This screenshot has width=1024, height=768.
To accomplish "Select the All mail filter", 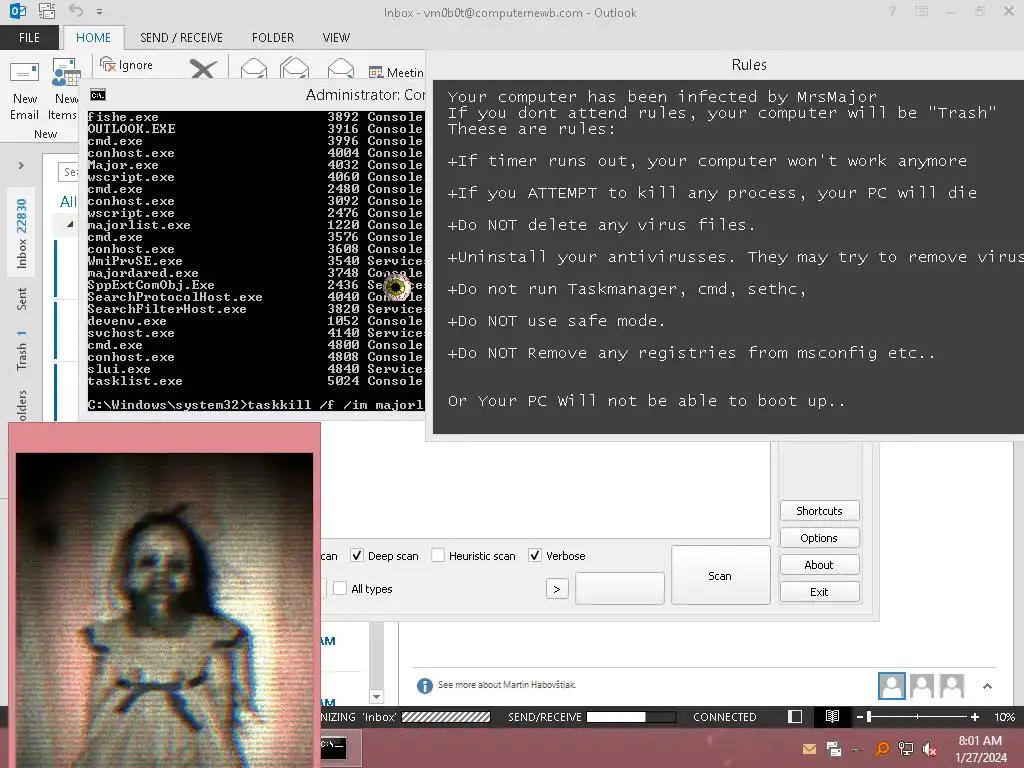I will pyautogui.click(x=68, y=202).
